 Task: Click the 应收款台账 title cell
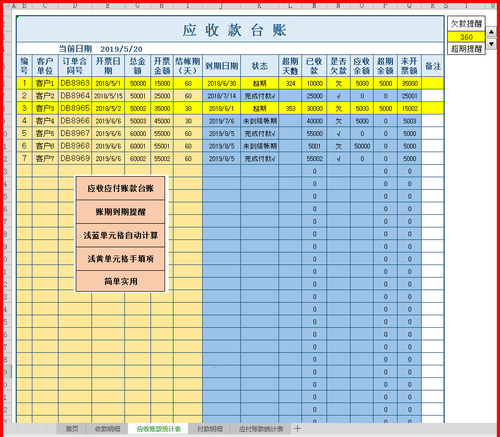pos(230,29)
